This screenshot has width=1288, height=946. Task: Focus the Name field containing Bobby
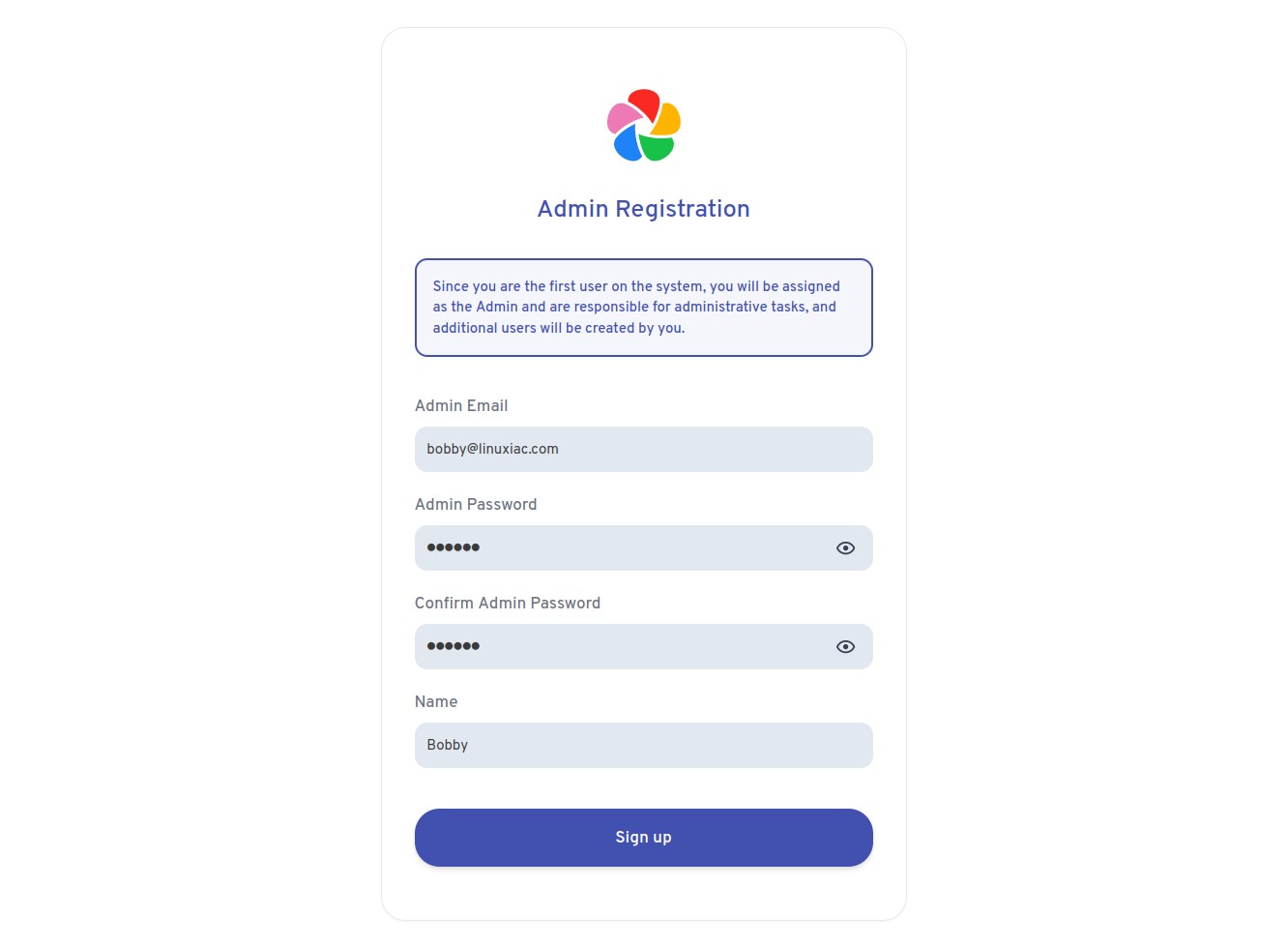[x=644, y=746]
